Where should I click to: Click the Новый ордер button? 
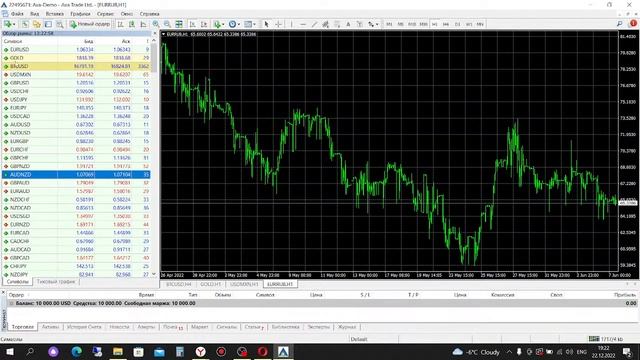coord(90,24)
